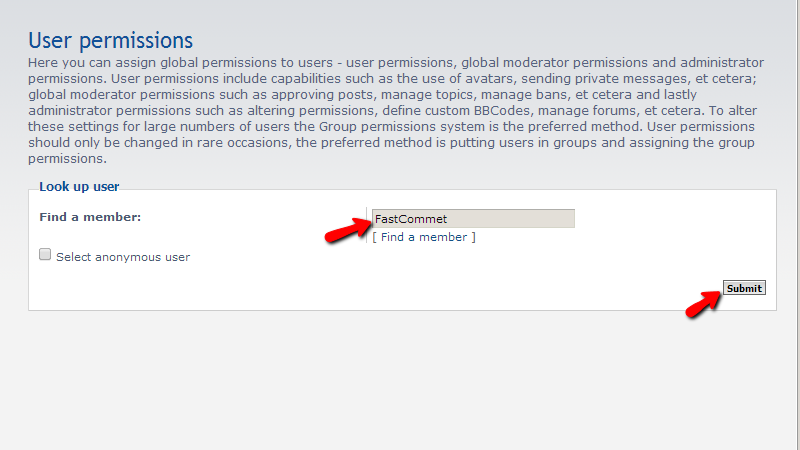800x450 pixels.
Task: Click the red arrow pointing at username field
Action: click(x=343, y=230)
